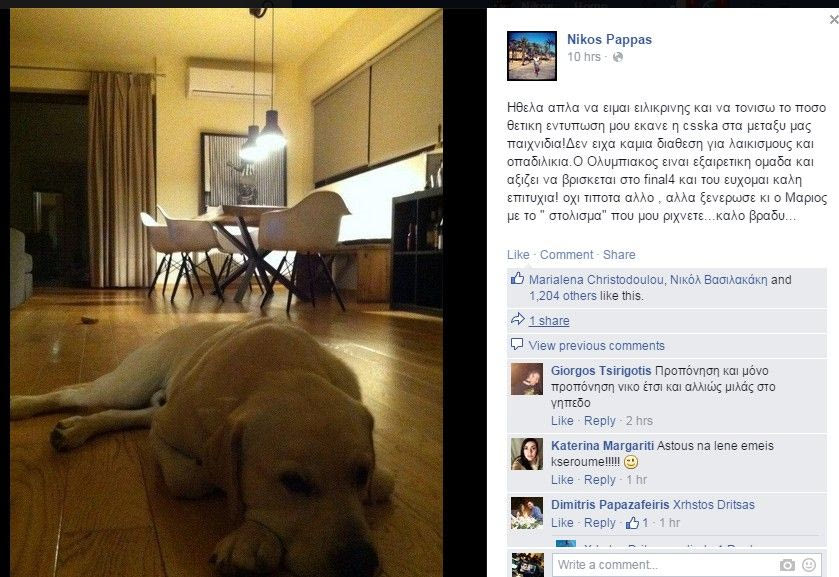Click the like count thumb on Dimitris's comment

[x=632, y=522]
